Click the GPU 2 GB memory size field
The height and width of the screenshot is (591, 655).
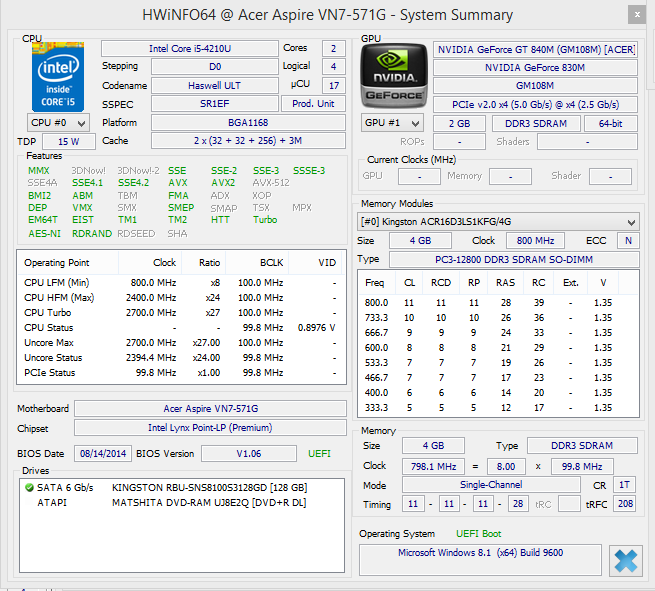(x=460, y=124)
